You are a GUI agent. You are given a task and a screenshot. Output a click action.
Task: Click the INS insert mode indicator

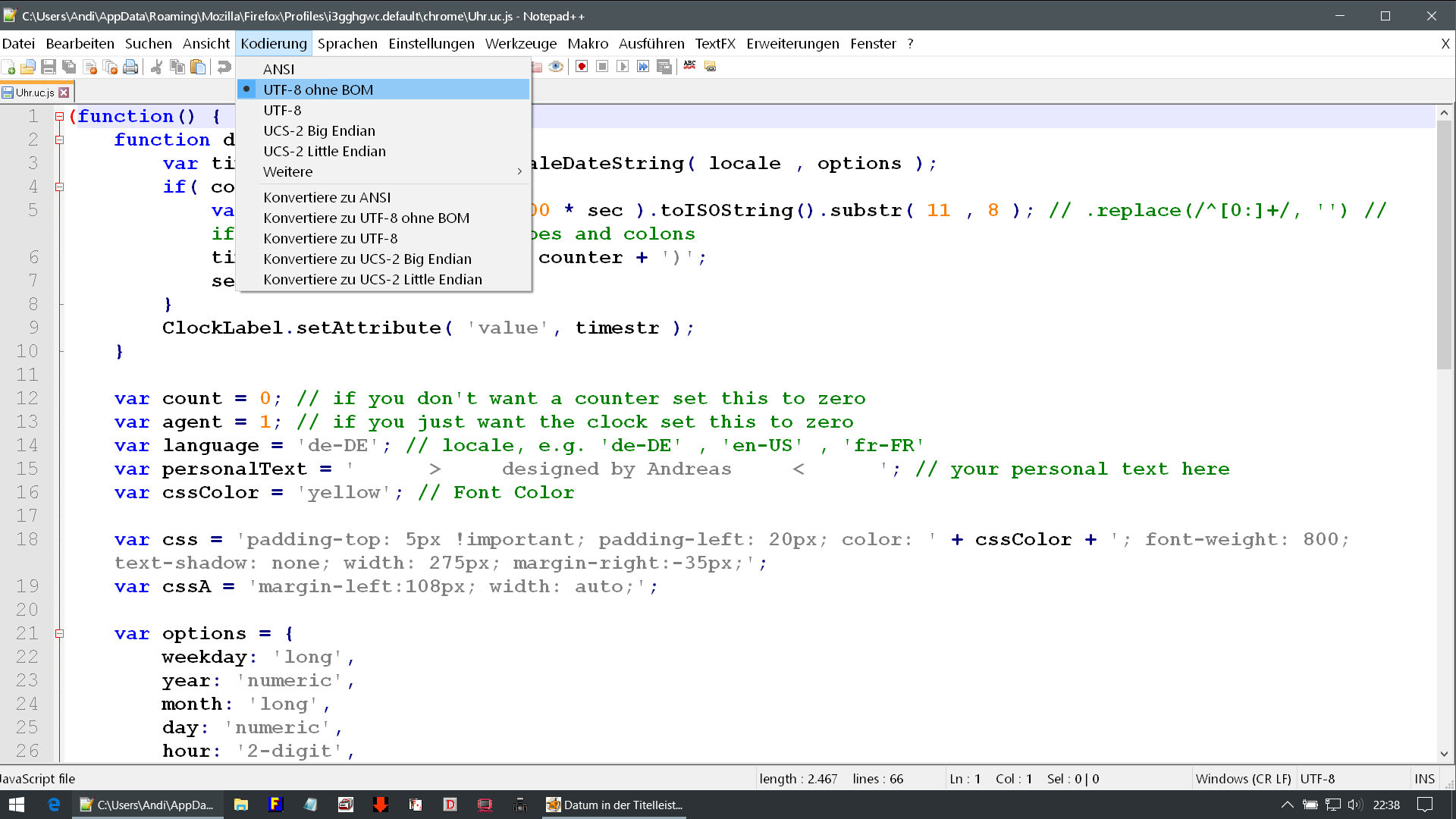[x=1424, y=779]
